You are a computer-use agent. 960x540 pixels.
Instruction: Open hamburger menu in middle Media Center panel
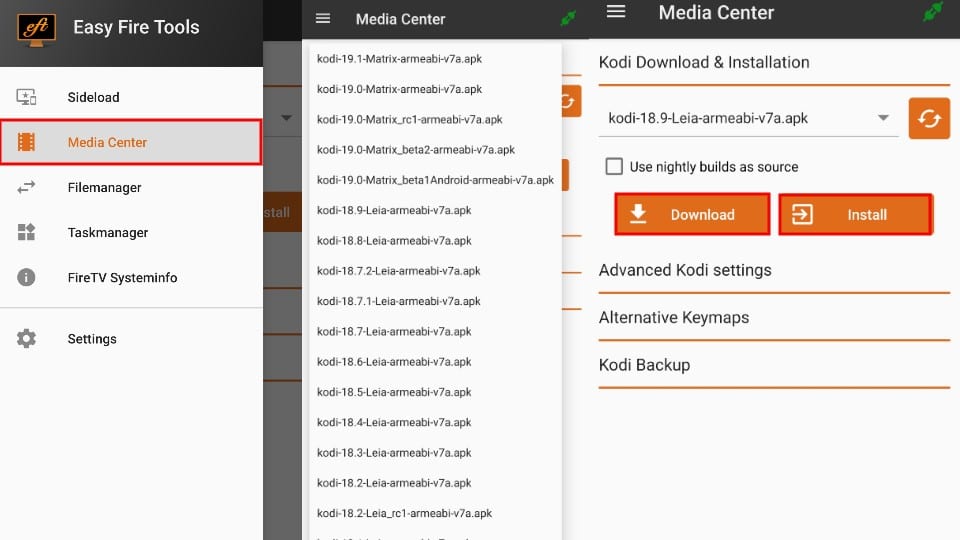tap(323, 19)
